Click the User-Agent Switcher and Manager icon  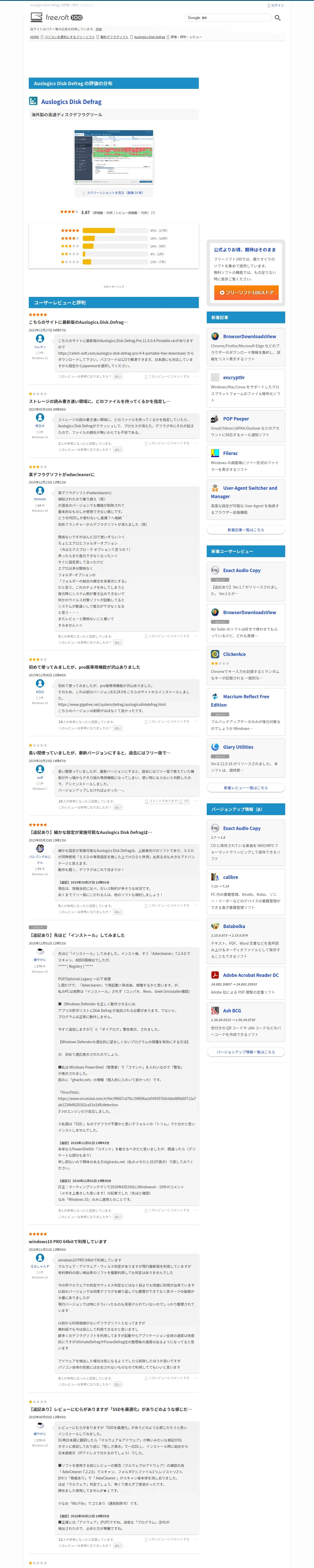pyautogui.click(x=215, y=488)
